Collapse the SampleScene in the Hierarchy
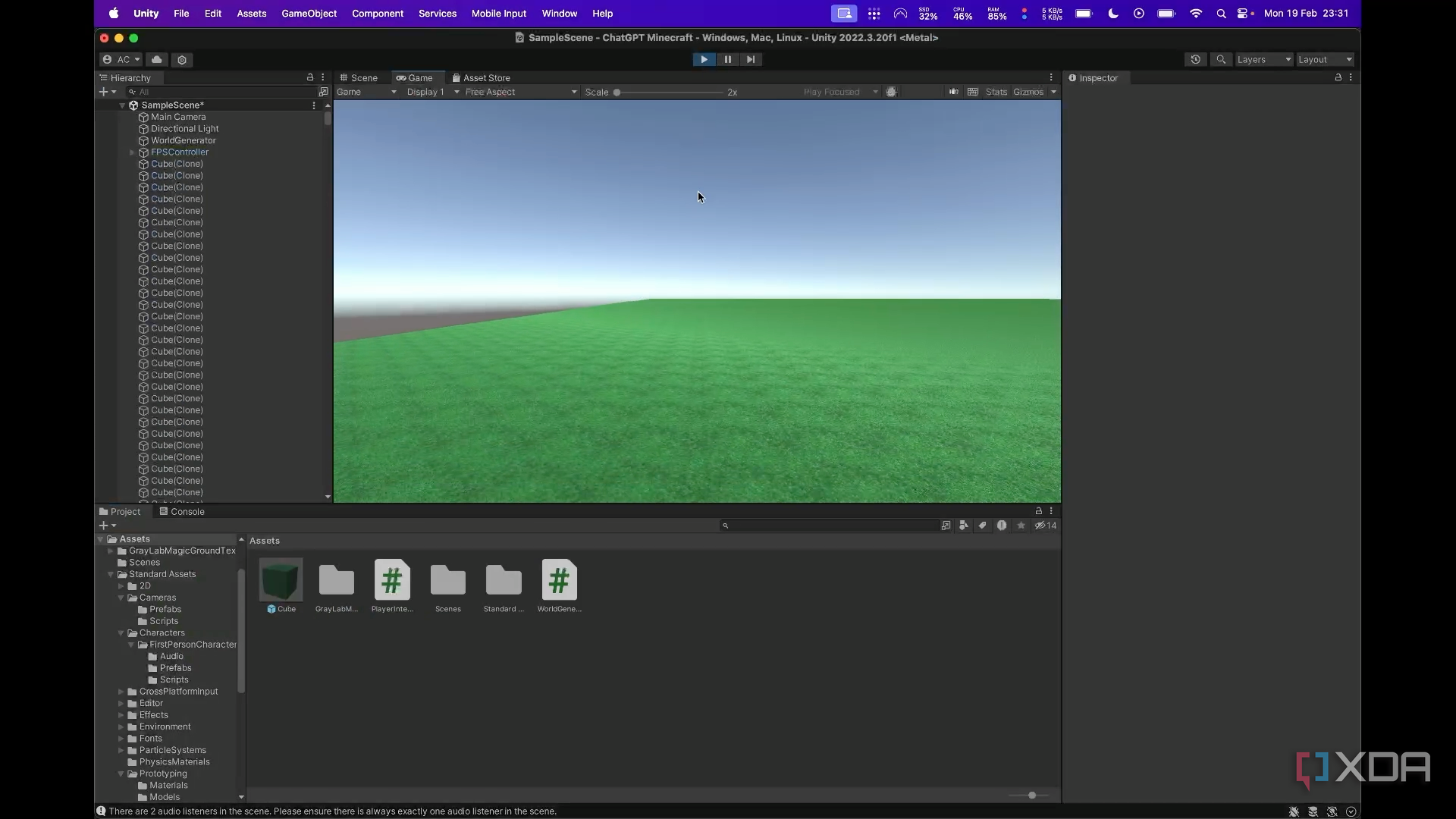Screen dimensions: 1456x819 122,105
